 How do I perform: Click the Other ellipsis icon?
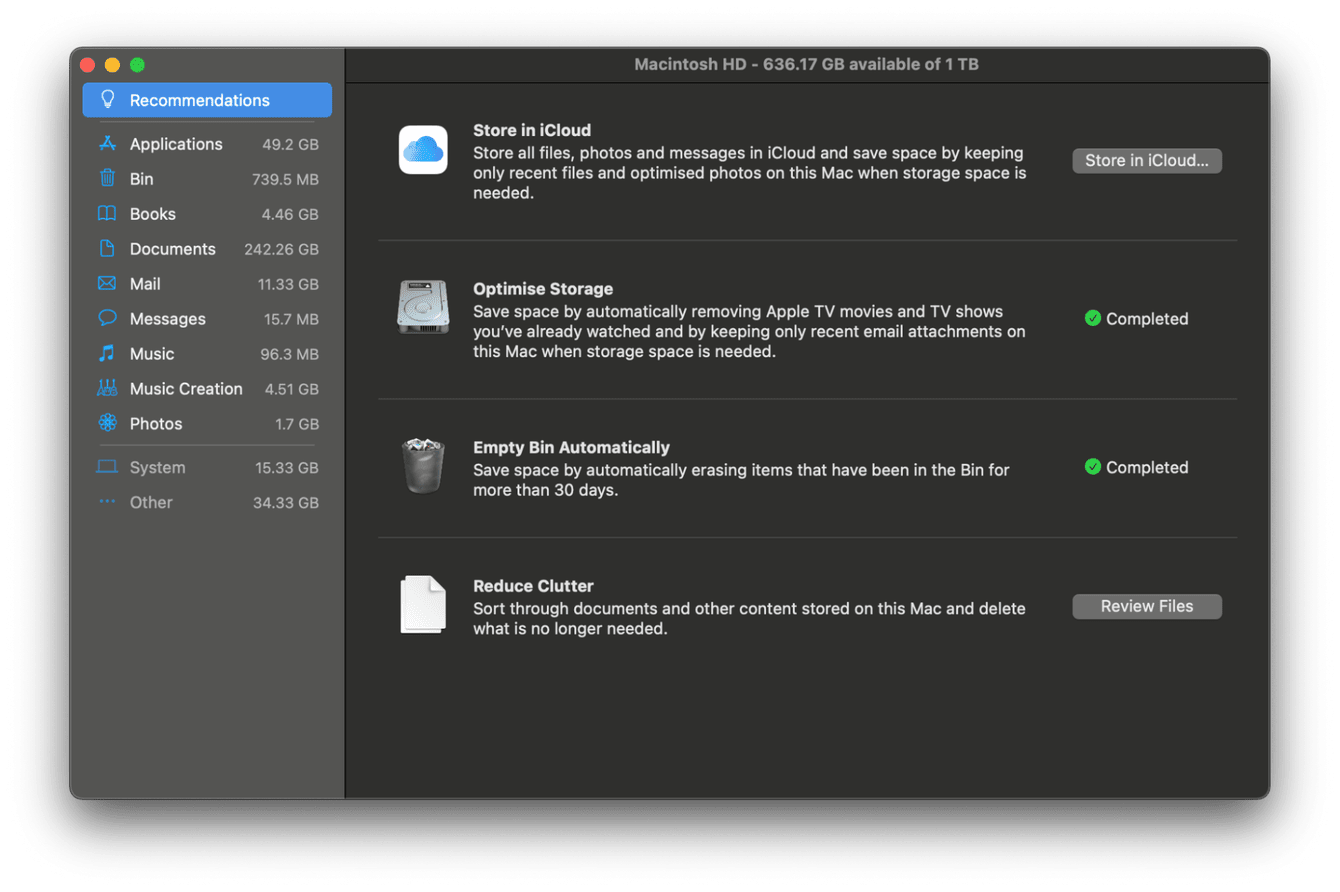click(107, 502)
